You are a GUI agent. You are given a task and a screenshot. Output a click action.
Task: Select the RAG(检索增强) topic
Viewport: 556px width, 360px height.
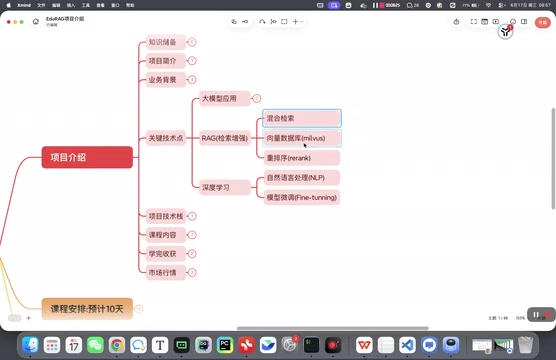[x=225, y=138]
